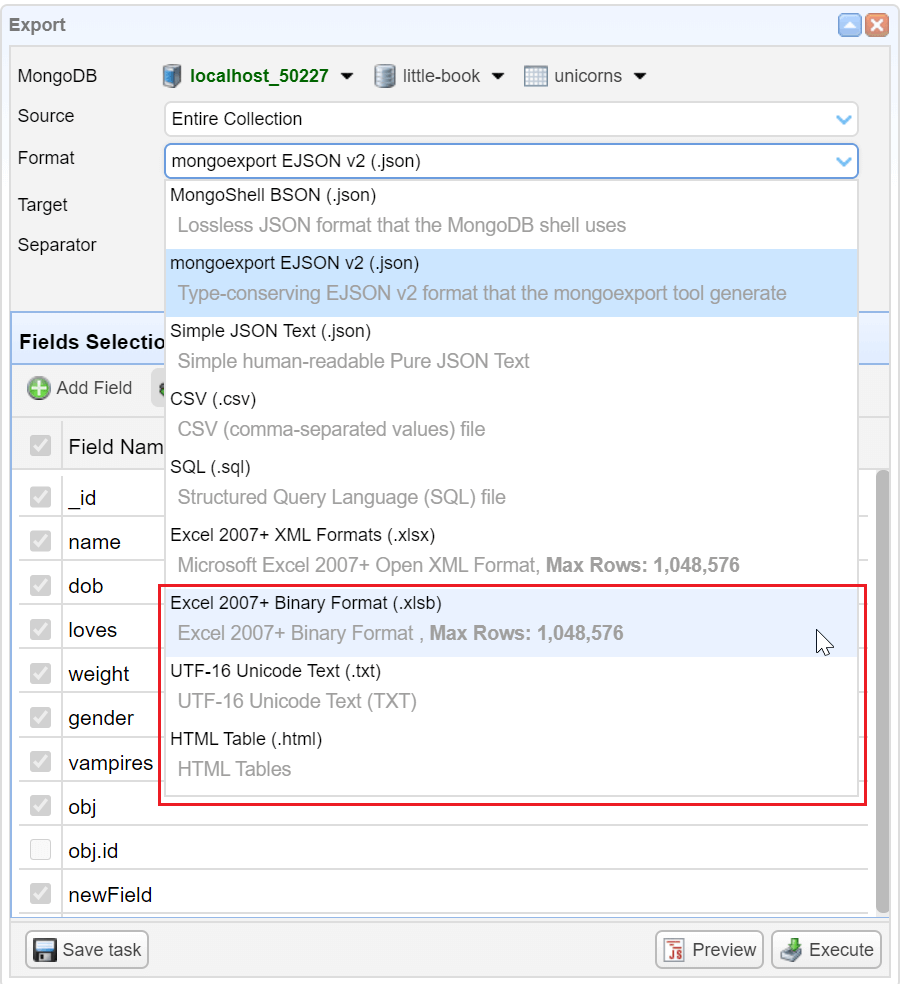
Task: Uncheck the _id field checkbox
Action: coord(40,497)
